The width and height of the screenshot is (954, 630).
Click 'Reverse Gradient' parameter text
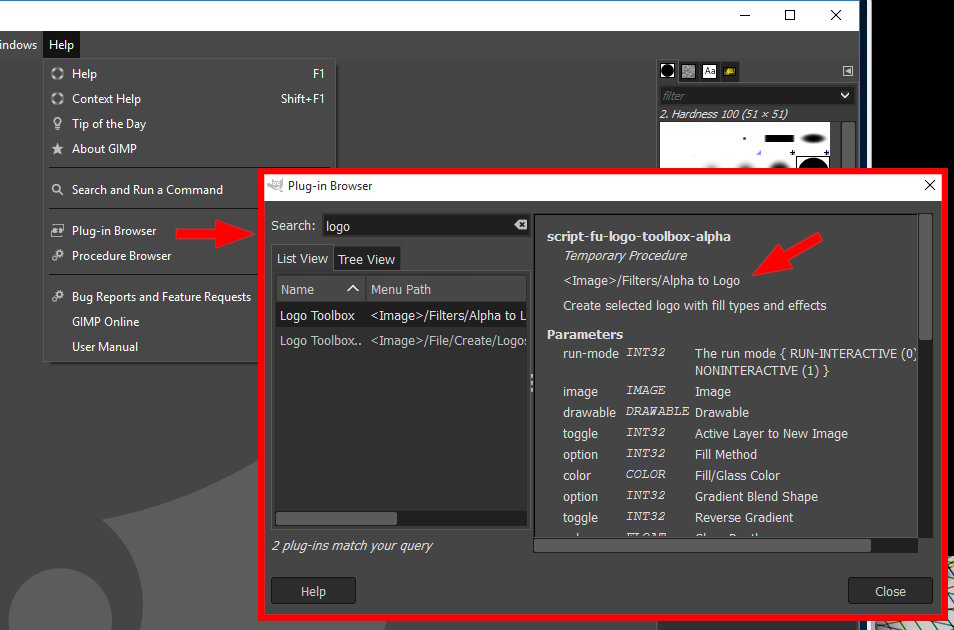(744, 517)
